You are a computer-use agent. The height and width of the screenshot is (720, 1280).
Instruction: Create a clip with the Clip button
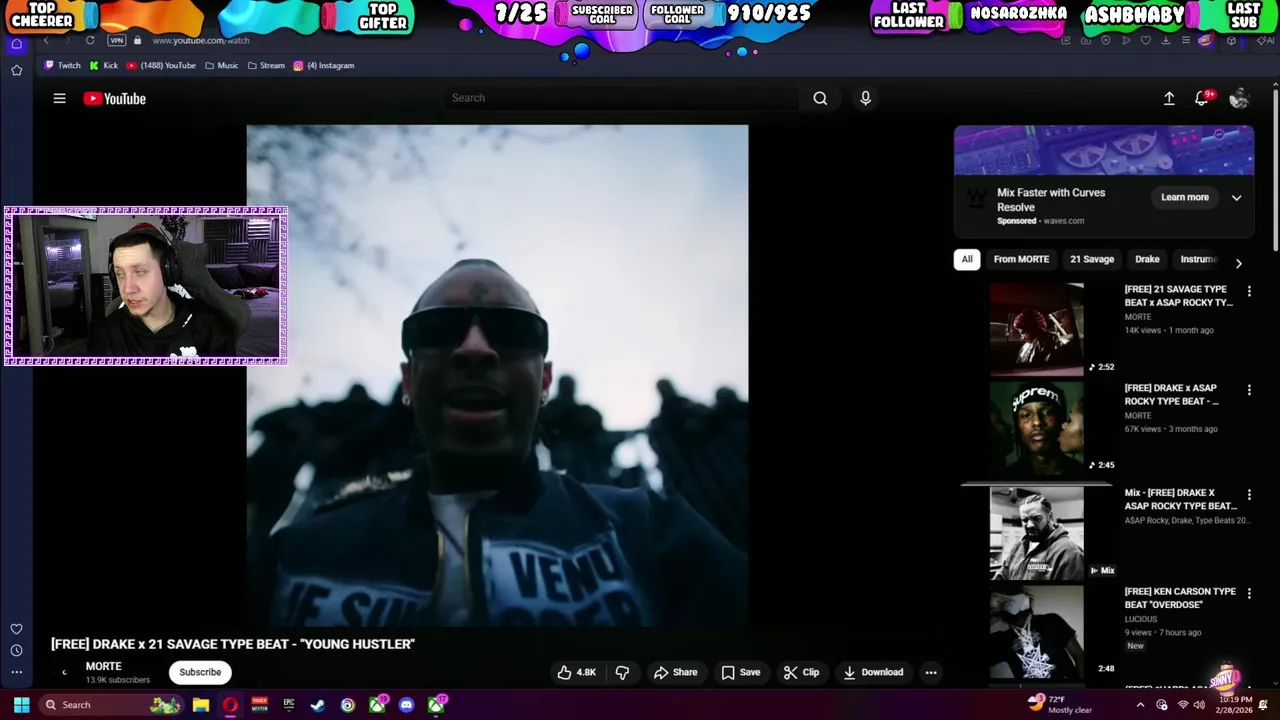pyautogui.click(x=801, y=672)
